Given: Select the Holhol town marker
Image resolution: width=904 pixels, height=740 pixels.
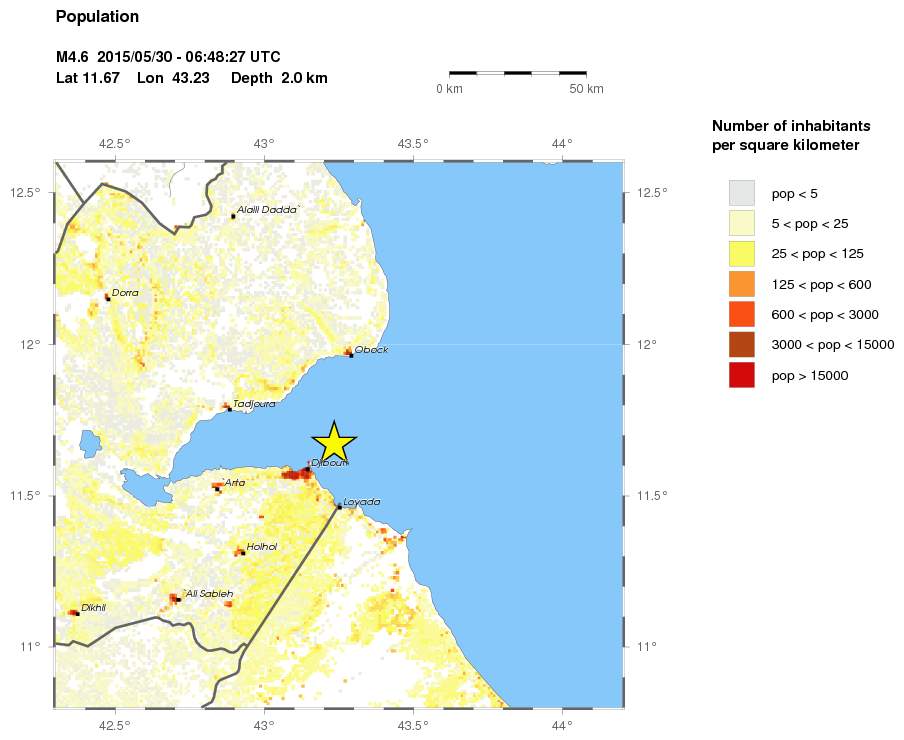Looking at the screenshot, I should click(242, 552).
